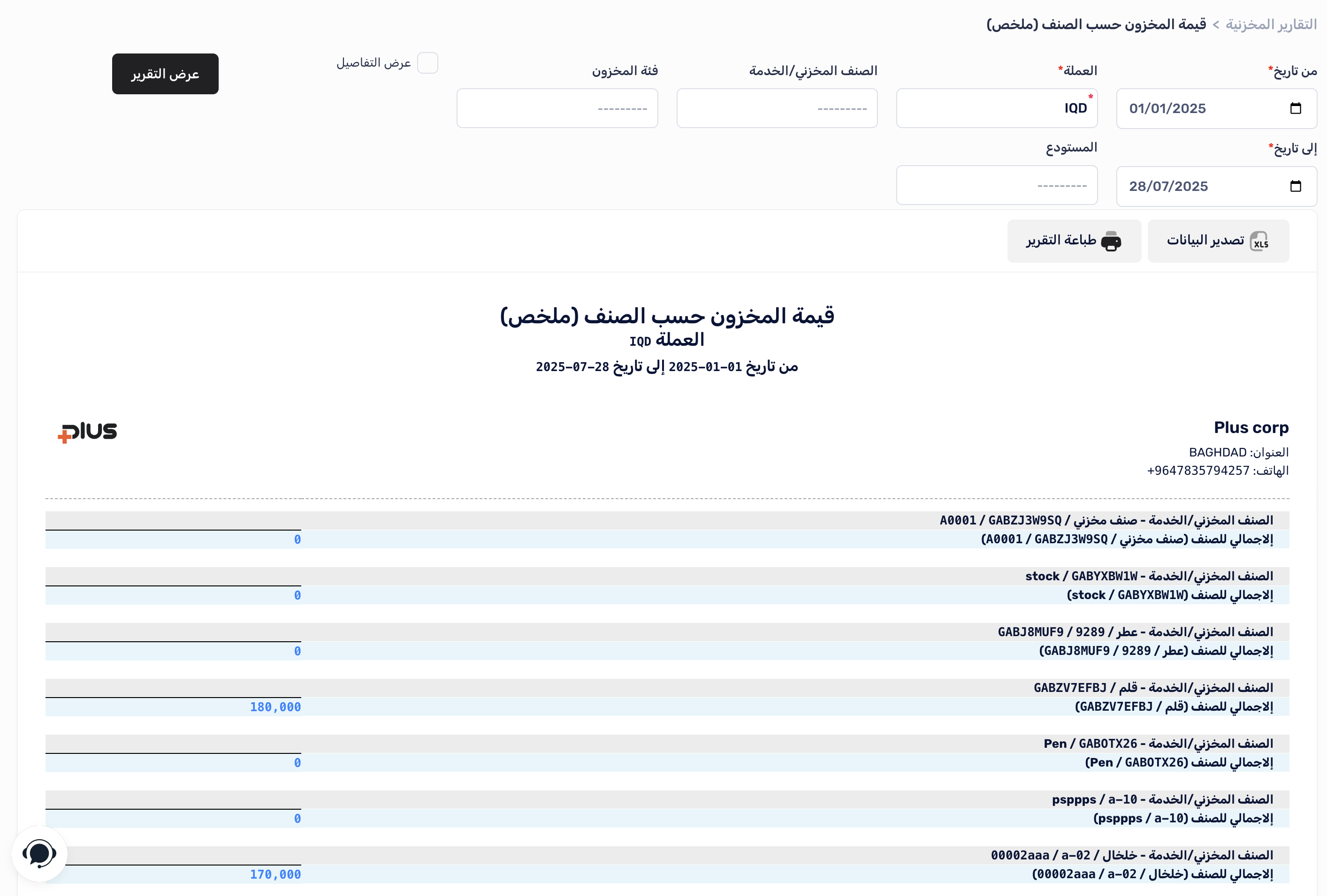Viewport: 1327px width, 896px height.
Task: Enable the عرض التفاصيل checkbox
Action: (x=427, y=63)
